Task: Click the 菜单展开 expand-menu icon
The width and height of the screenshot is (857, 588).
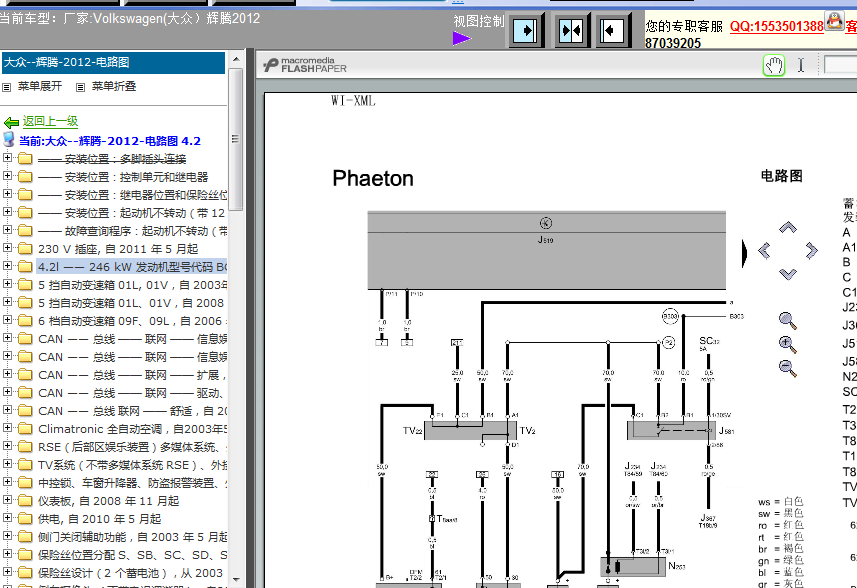Action: click(x=7, y=87)
